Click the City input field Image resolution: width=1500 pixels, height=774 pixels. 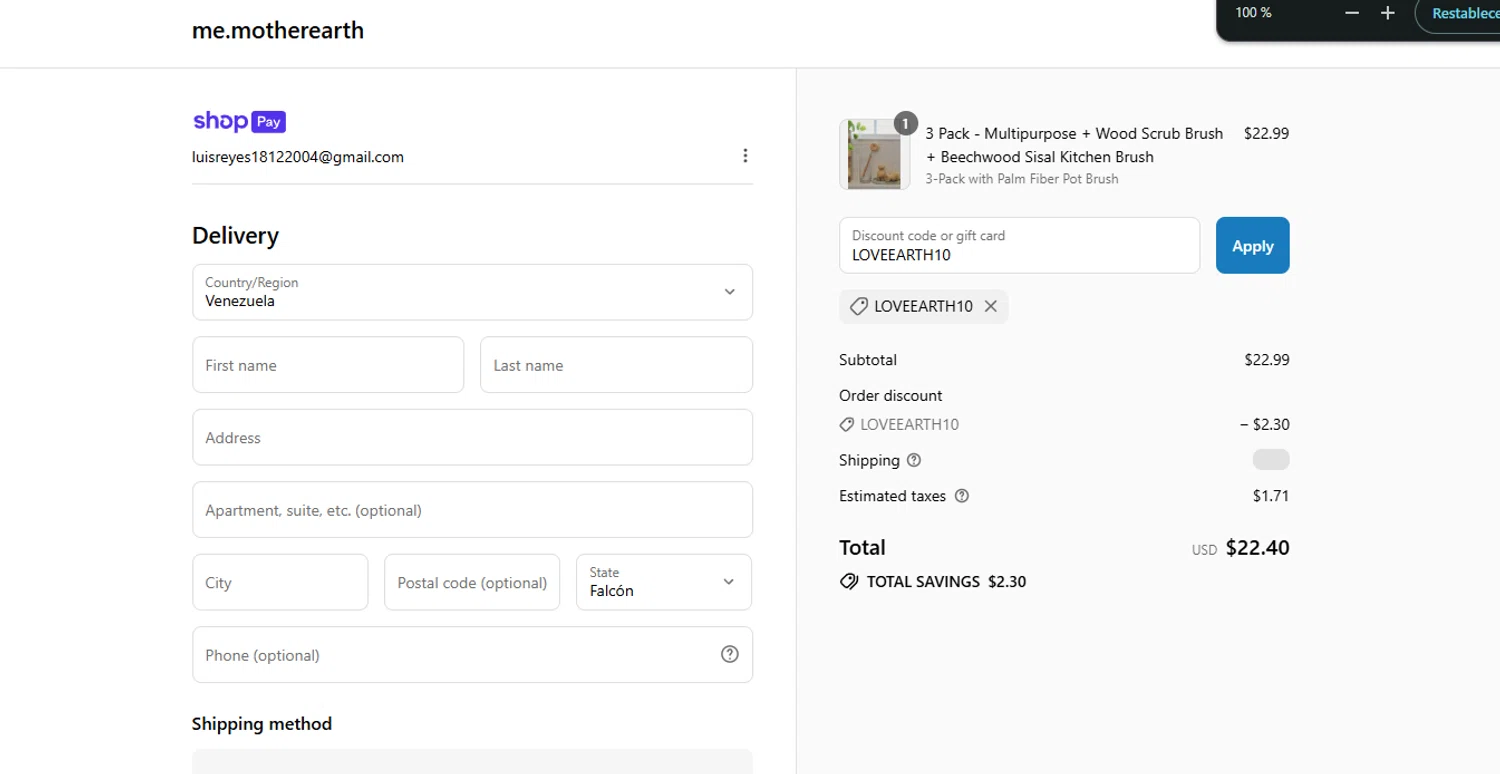click(280, 582)
